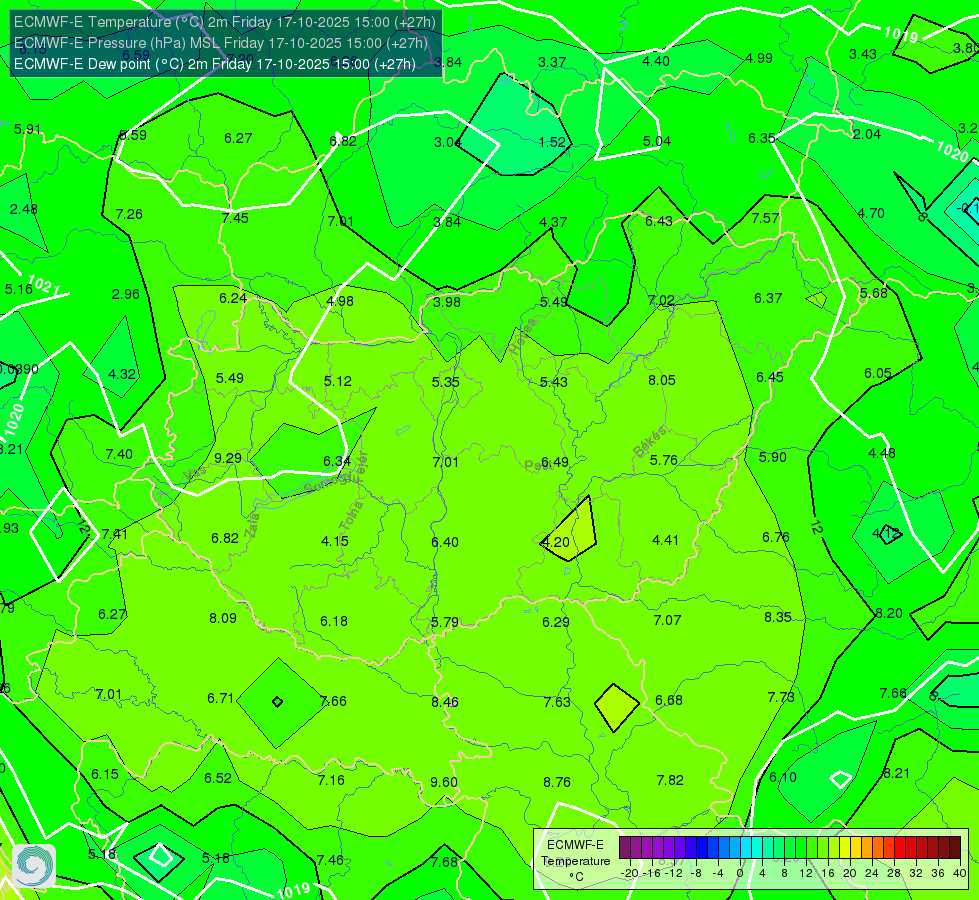Click the 7.63 dew point value

coord(557,702)
